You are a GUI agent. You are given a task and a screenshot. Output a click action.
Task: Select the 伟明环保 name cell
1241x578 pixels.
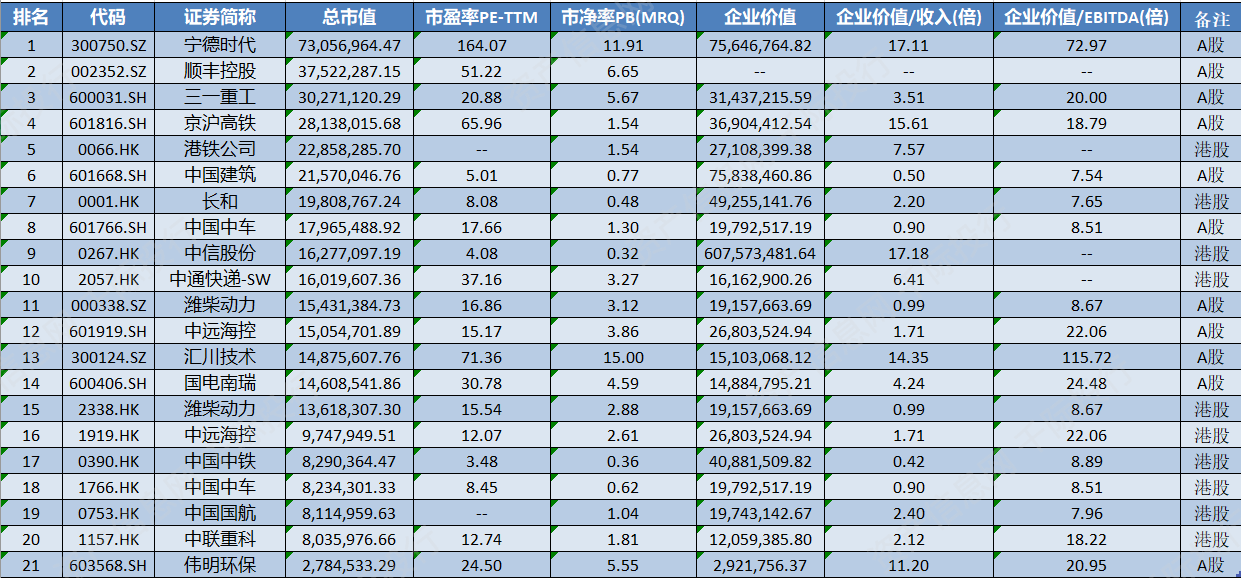click(x=220, y=565)
